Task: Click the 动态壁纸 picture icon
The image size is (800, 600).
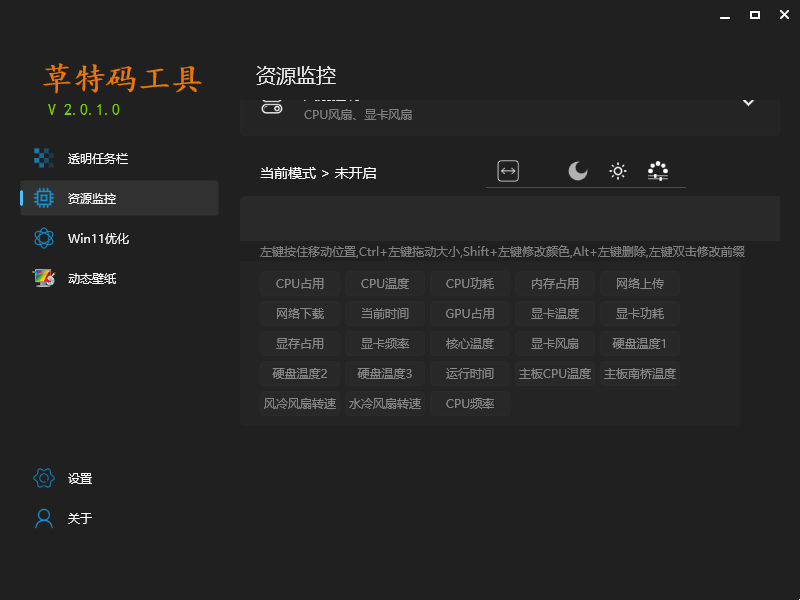Action: 43,278
